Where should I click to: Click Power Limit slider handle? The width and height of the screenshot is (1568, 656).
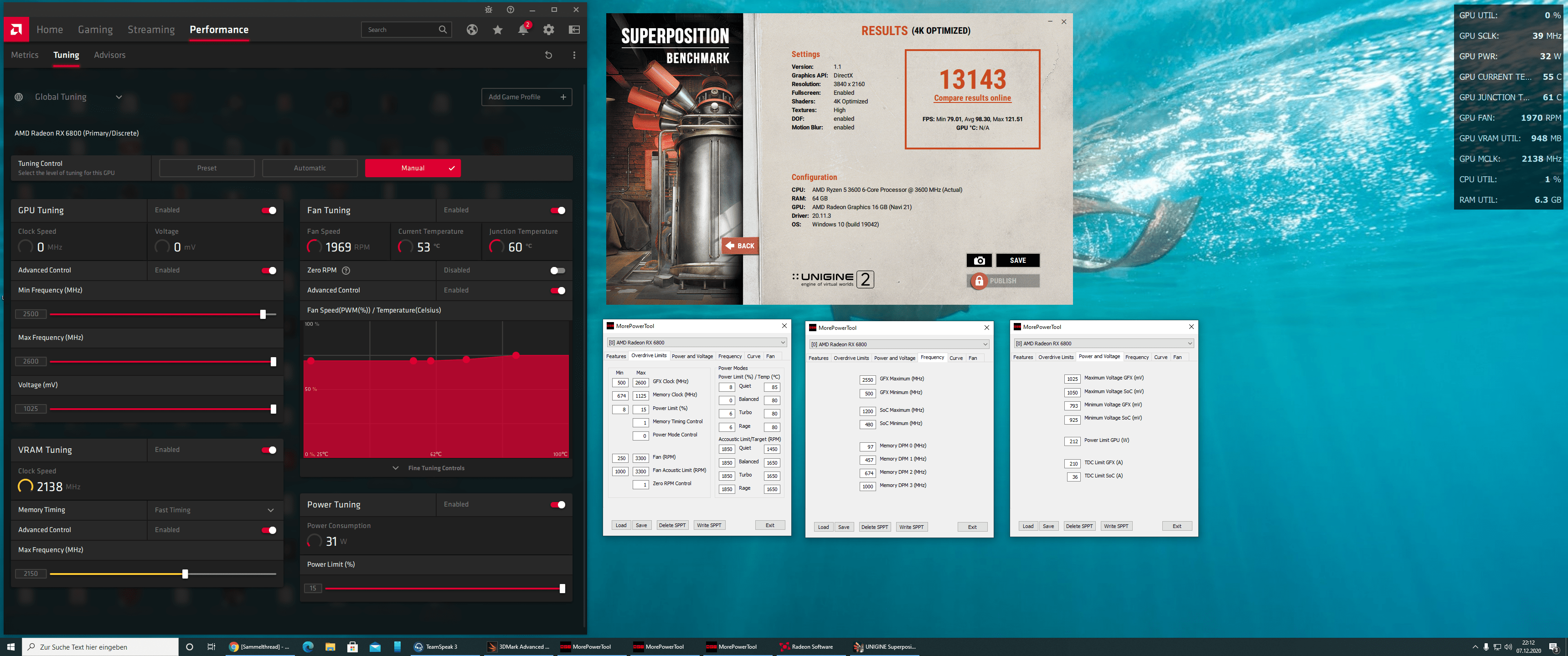562,589
